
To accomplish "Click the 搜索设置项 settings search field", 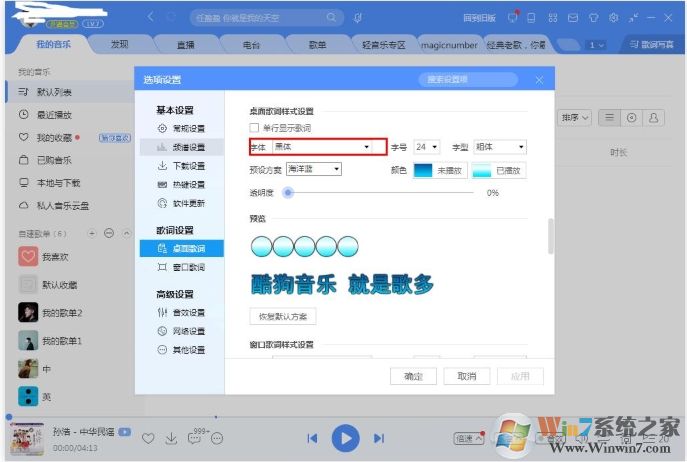I will (468, 79).
